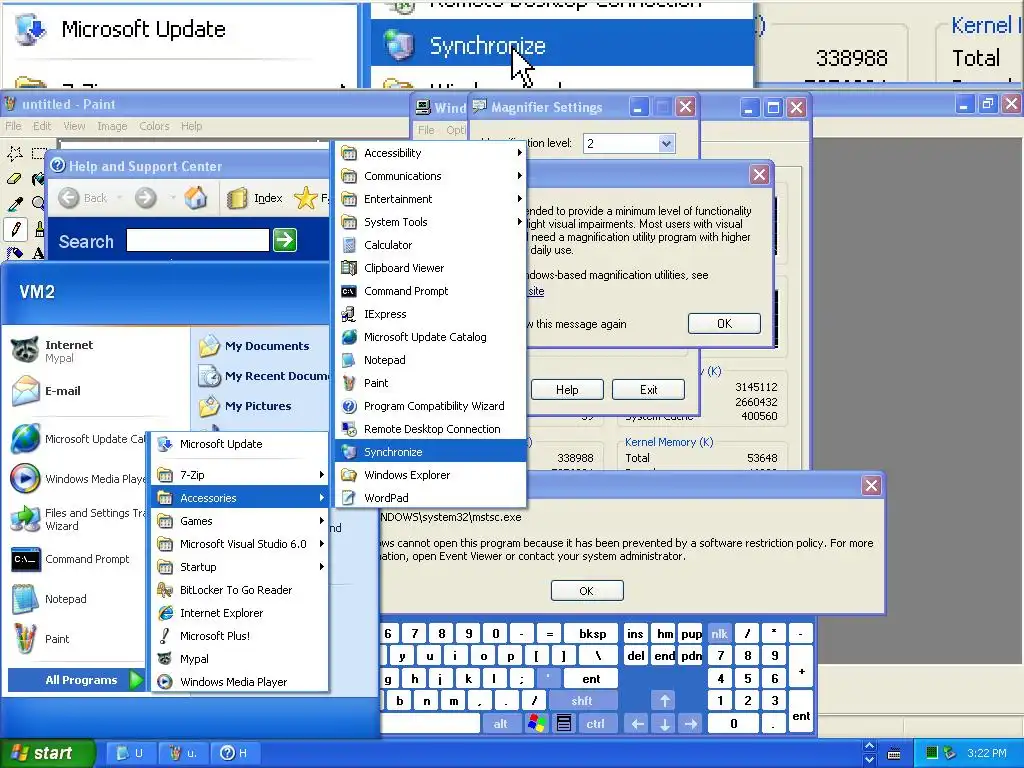Click the system clock in taskbar tray
This screenshot has height=768, width=1024.
click(x=987, y=753)
